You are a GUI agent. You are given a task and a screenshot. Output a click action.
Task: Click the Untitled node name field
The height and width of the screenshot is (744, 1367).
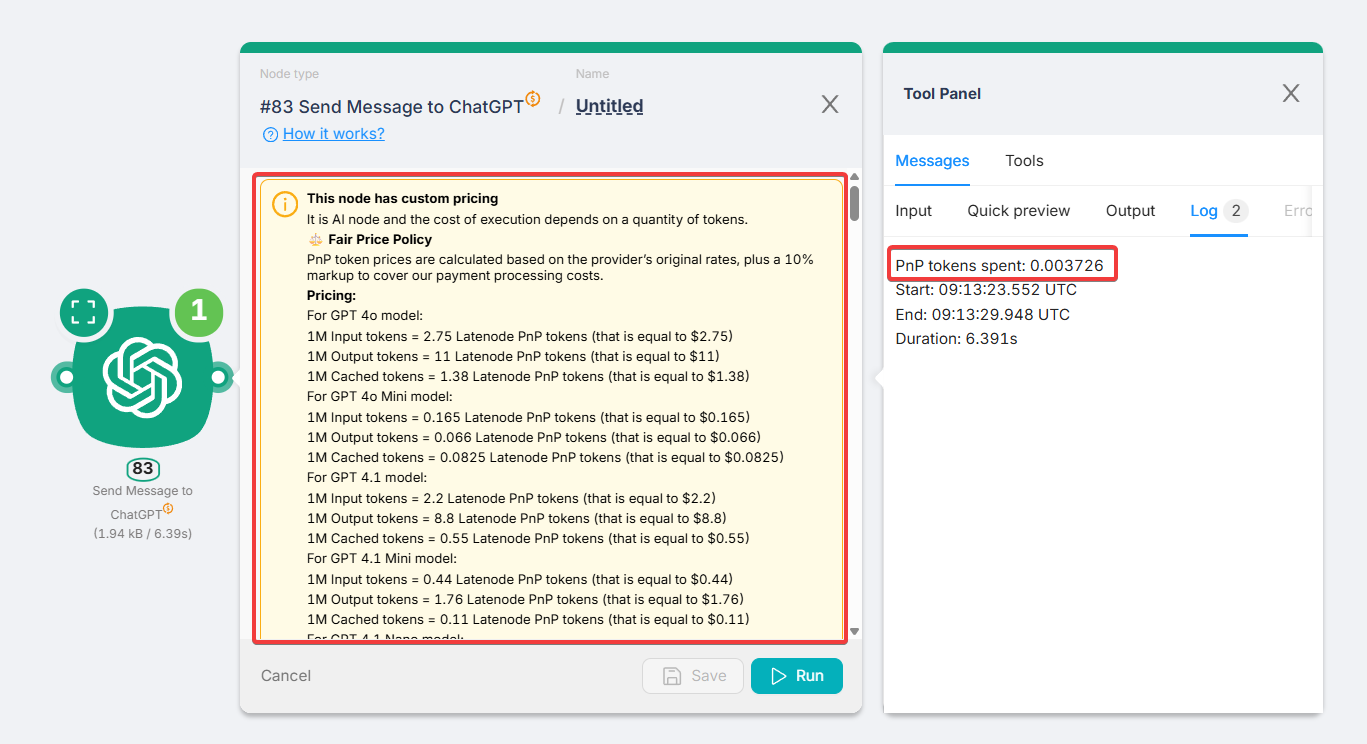click(x=609, y=106)
